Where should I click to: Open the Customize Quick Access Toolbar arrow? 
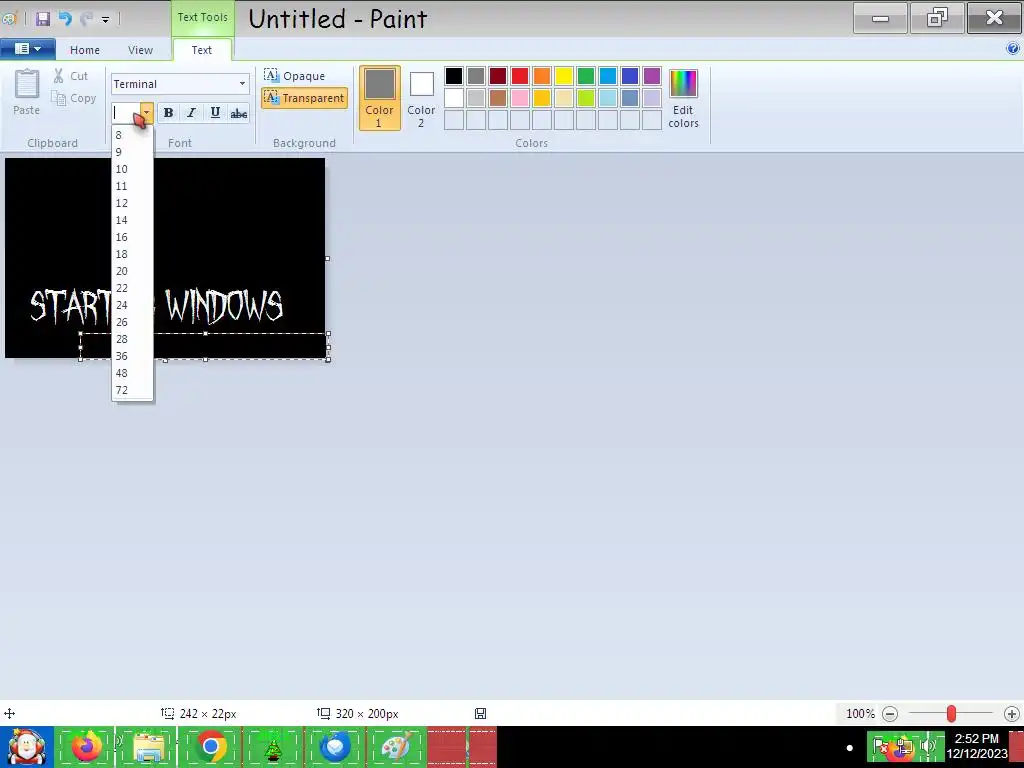coord(105,20)
